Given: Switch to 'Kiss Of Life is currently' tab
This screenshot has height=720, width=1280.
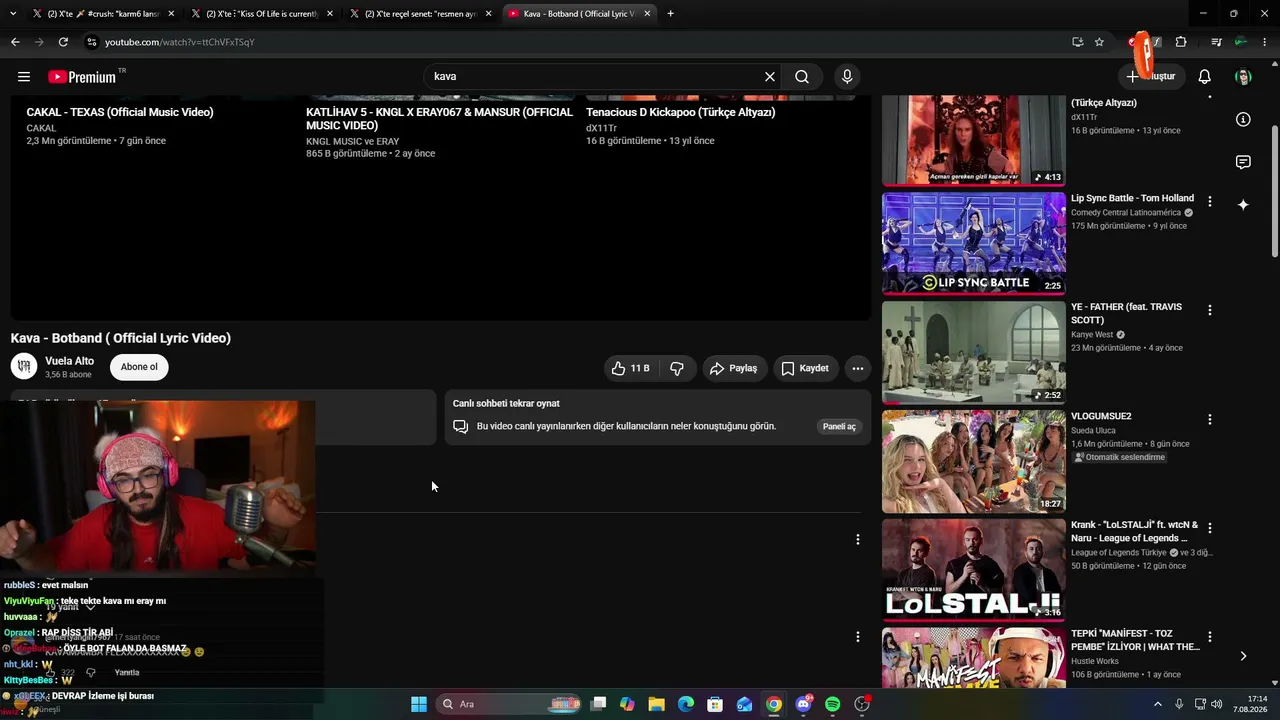Looking at the screenshot, I should coord(262,14).
